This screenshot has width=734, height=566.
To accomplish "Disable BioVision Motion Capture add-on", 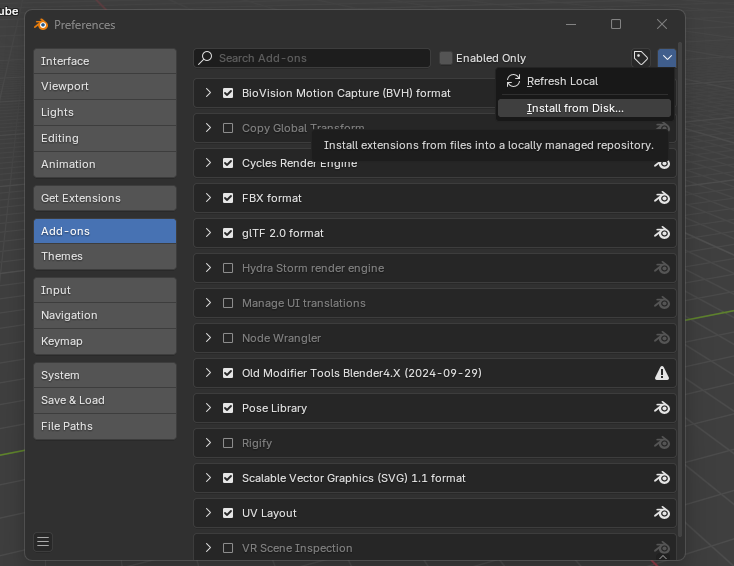I will (228, 93).
